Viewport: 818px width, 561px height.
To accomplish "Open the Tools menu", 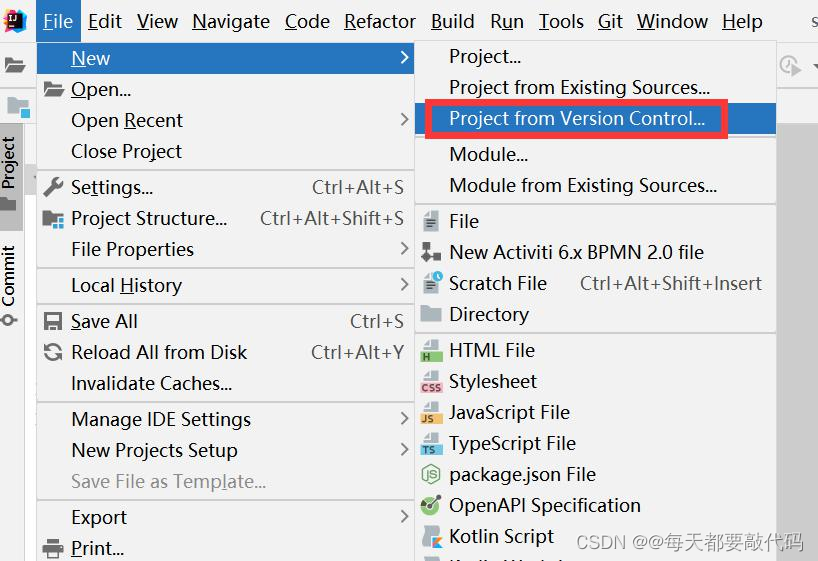I will click(561, 21).
